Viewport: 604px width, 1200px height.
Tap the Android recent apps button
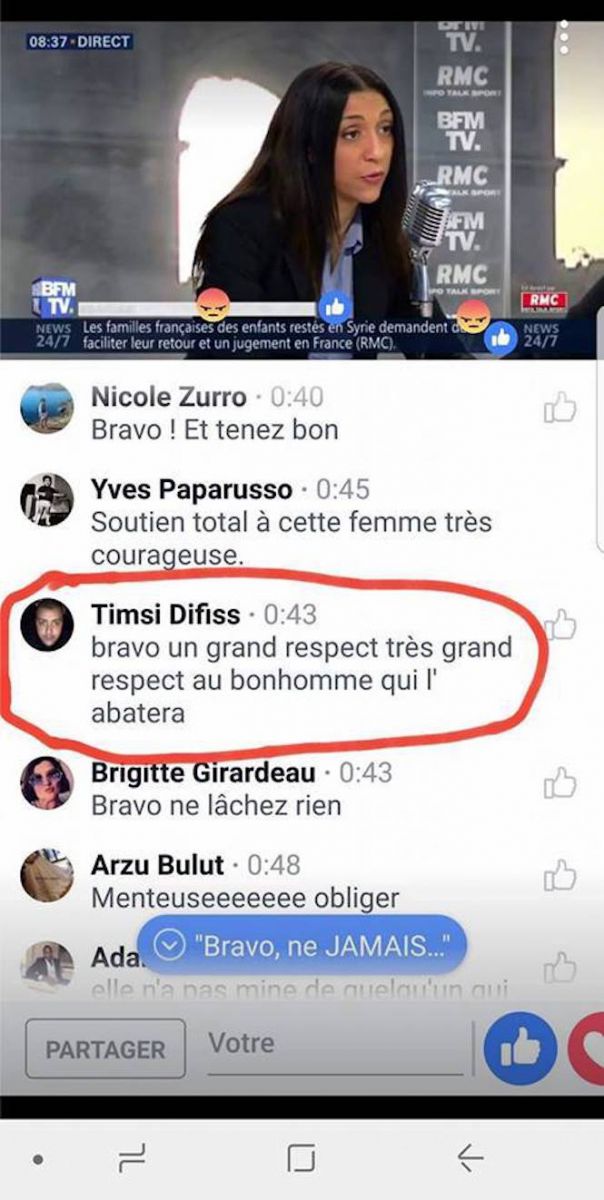132,1158
